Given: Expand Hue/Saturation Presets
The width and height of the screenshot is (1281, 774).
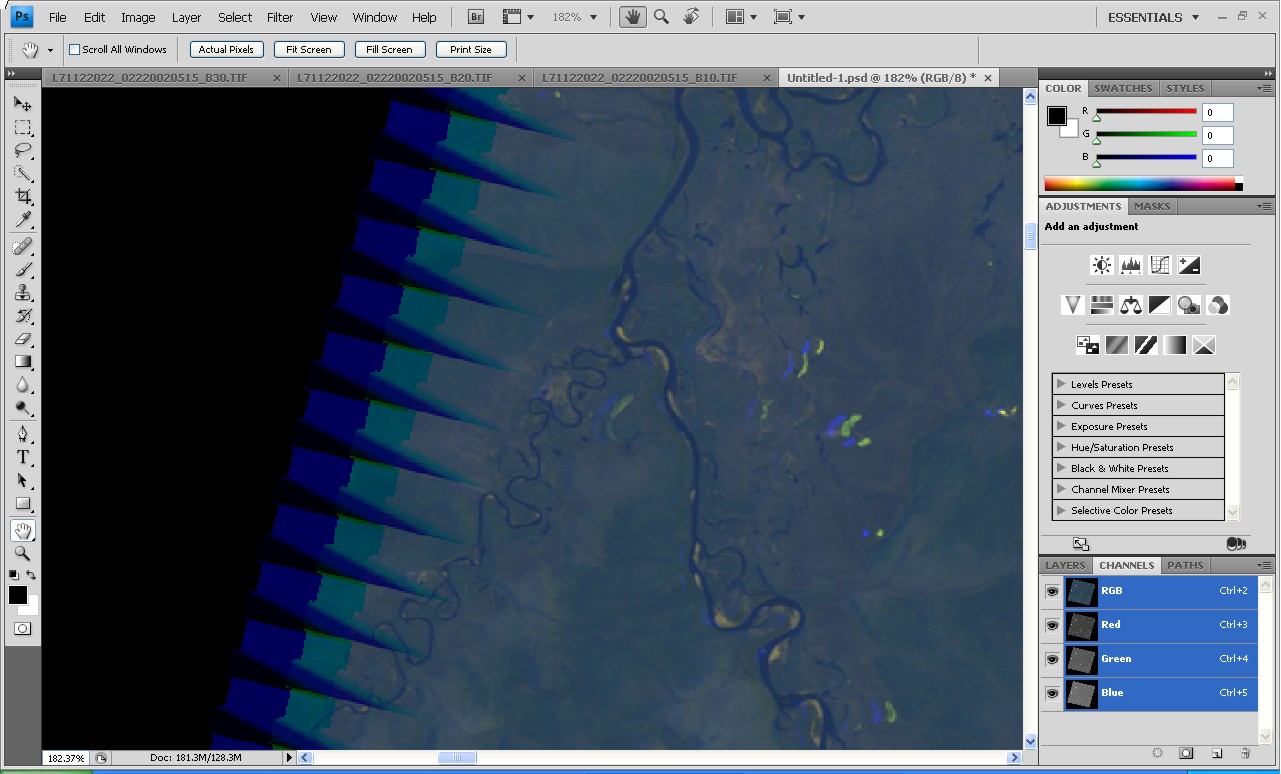Looking at the screenshot, I should coord(1061,448).
